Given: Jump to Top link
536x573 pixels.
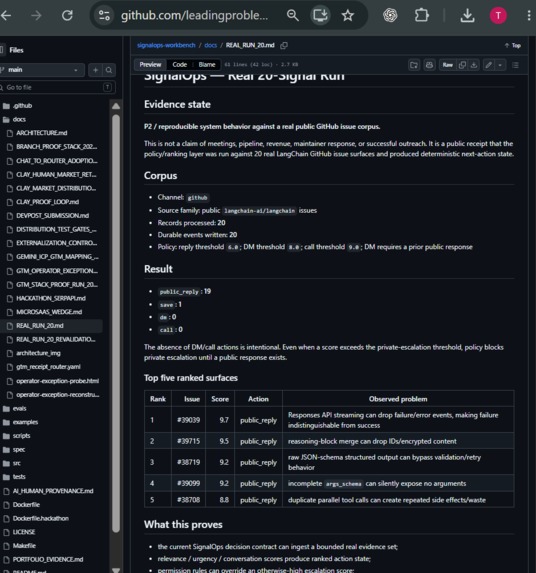Looking at the screenshot, I should tap(513, 45).
